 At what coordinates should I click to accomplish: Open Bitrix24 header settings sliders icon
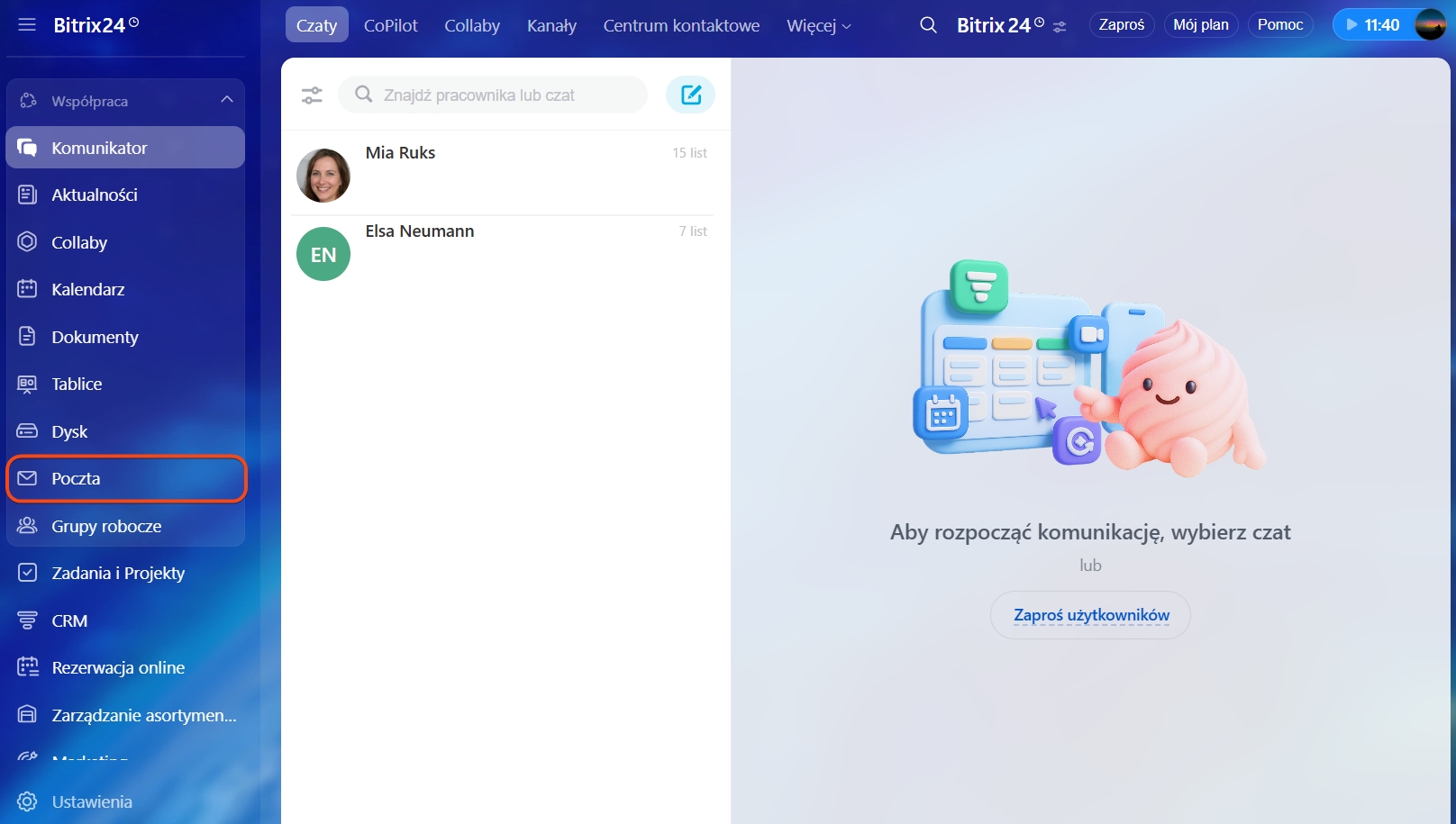tap(1060, 27)
